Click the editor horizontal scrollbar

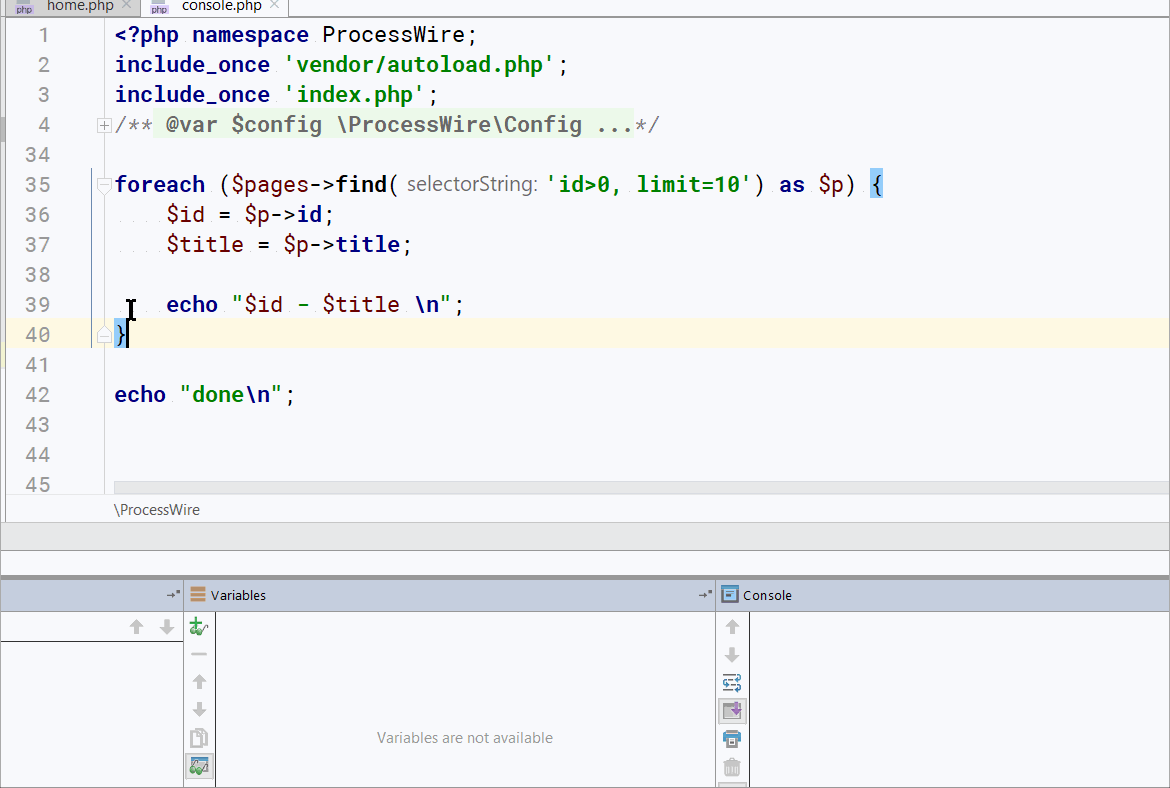pyautogui.click(x=640, y=488)
